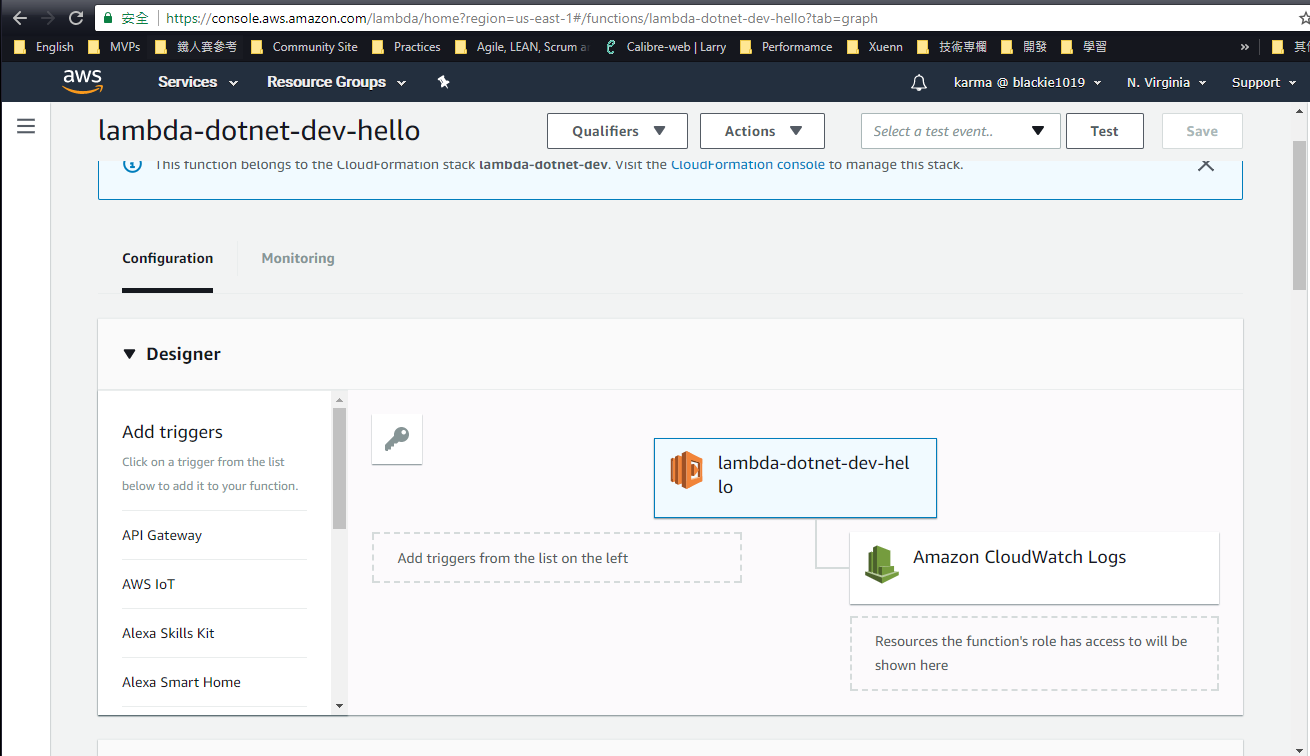Click the Test button
The image size is (1310, 756).
click(1104, 131)
